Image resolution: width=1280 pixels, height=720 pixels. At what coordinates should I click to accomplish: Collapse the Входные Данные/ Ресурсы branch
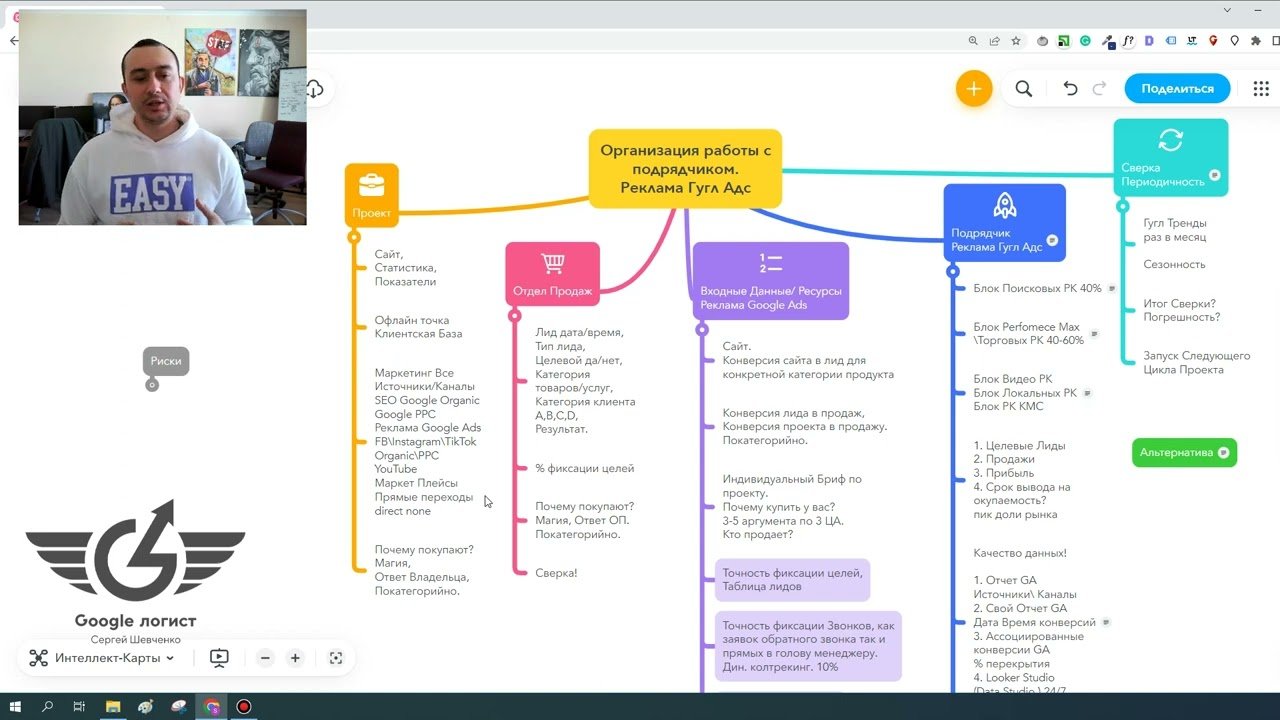pos(702,329)
